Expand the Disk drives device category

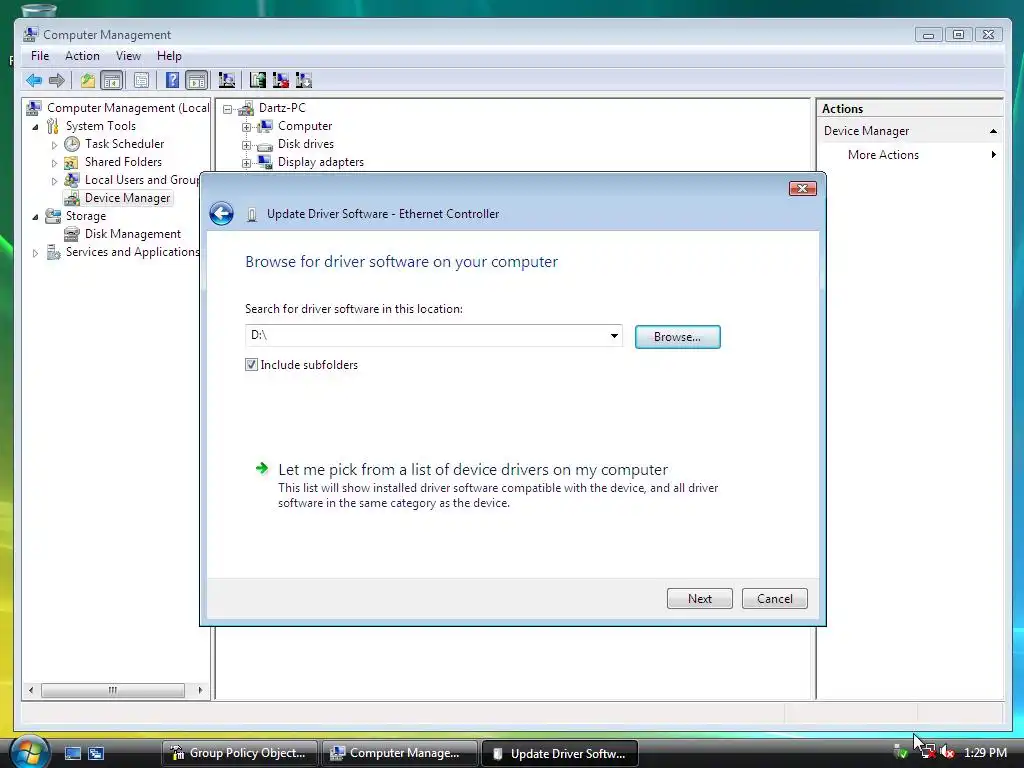click(246, 145)
